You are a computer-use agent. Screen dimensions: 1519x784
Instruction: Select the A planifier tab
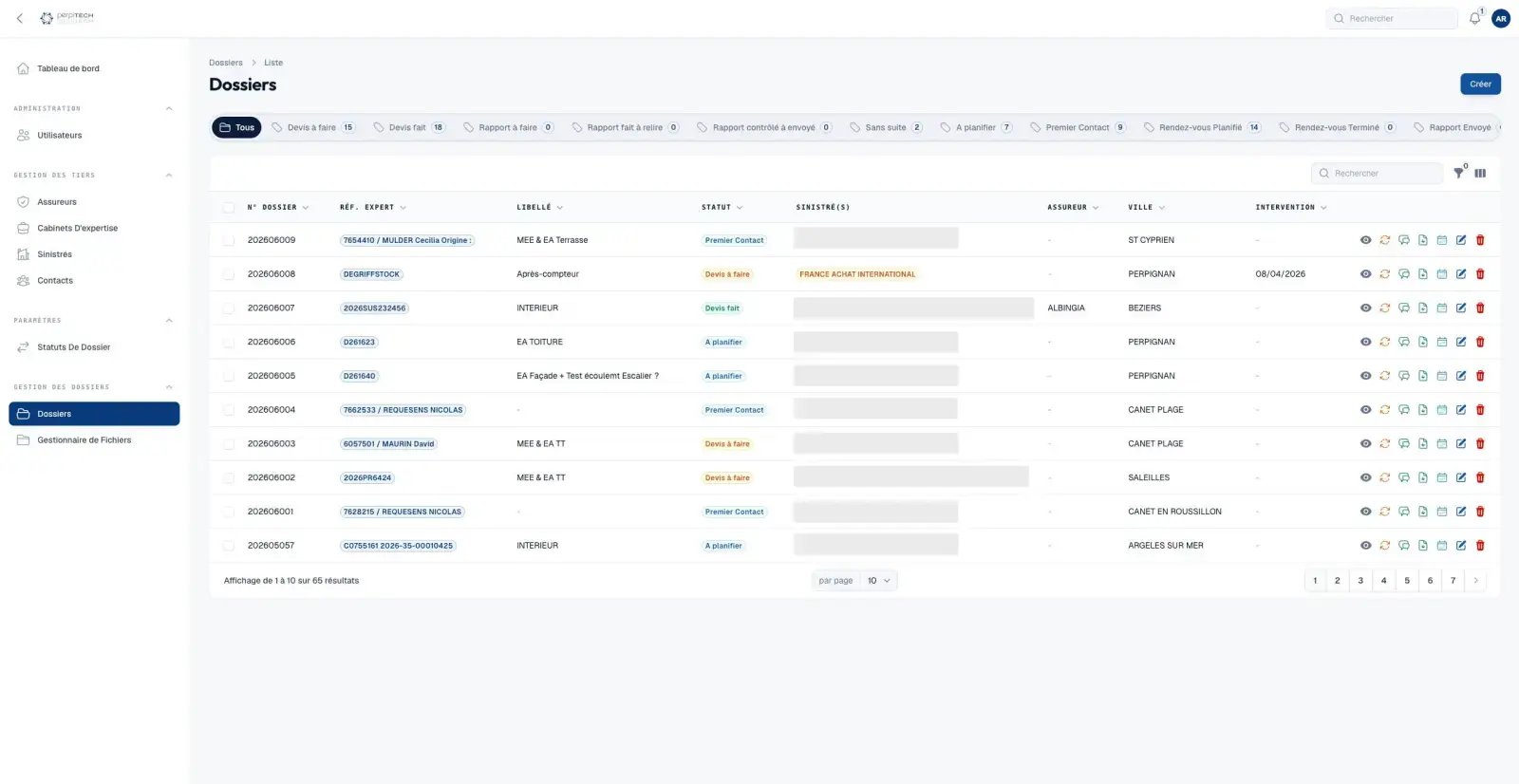(976, 127)
